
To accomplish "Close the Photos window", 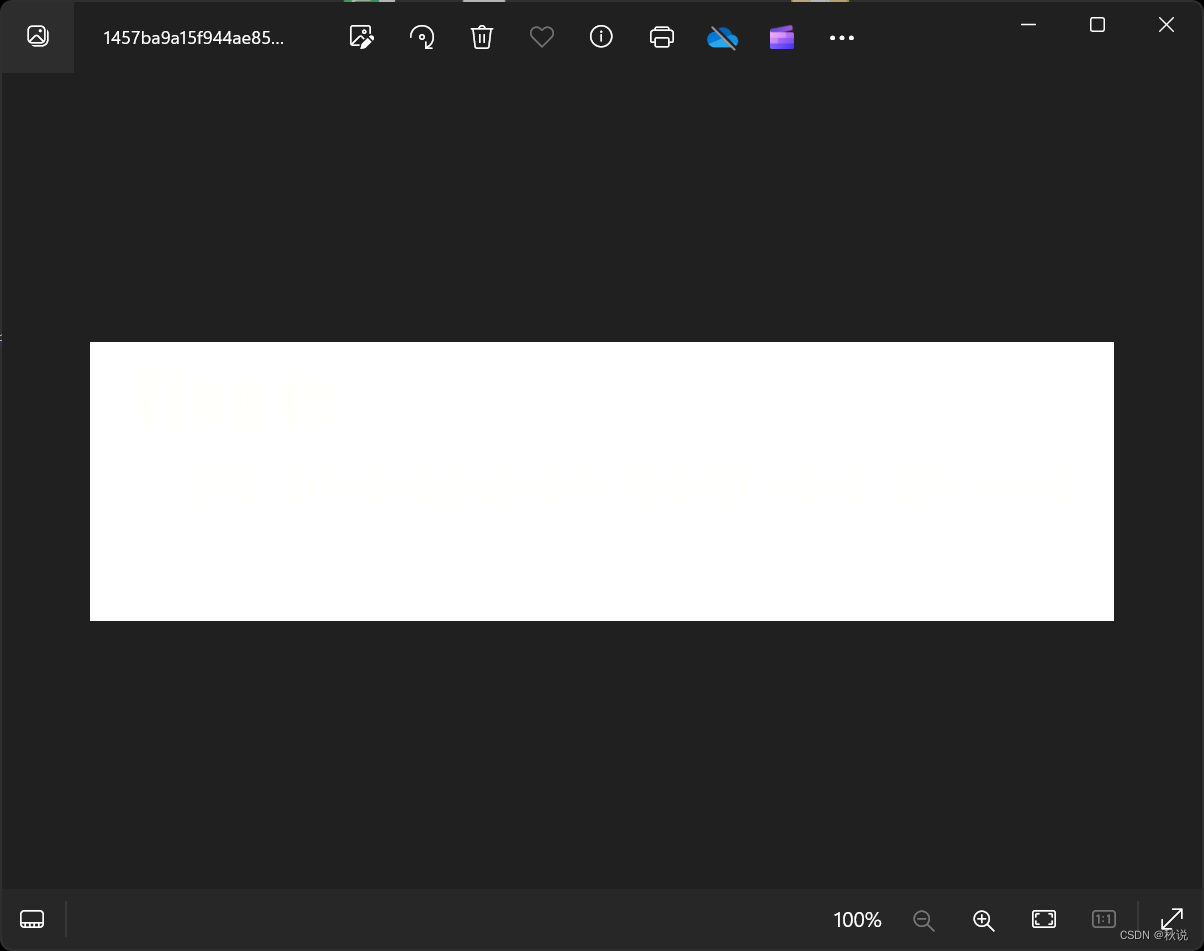I will pyautogui.click(x=1166, y=25).
